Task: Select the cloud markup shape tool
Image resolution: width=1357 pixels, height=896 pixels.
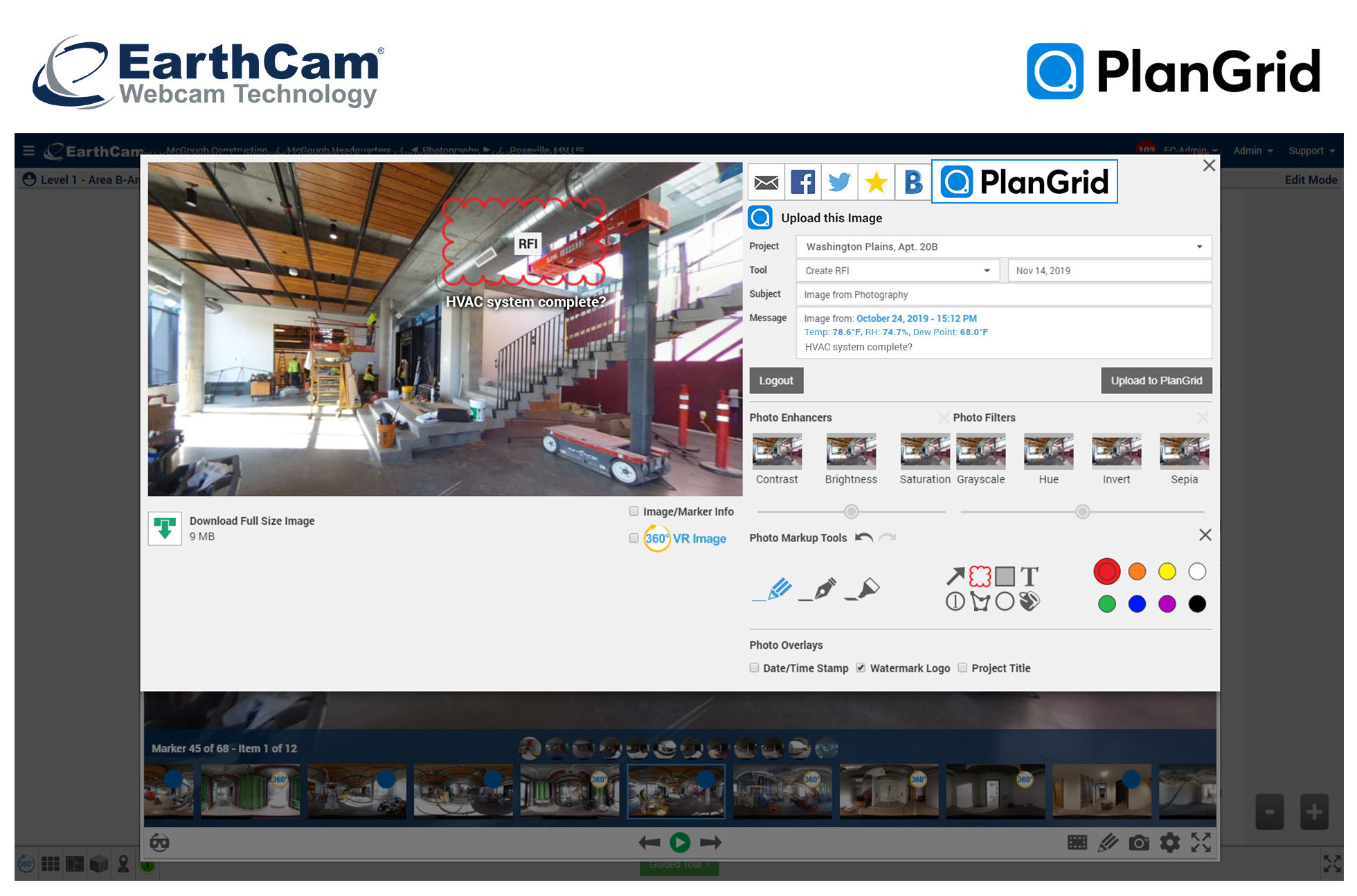Action: point(980,575)
